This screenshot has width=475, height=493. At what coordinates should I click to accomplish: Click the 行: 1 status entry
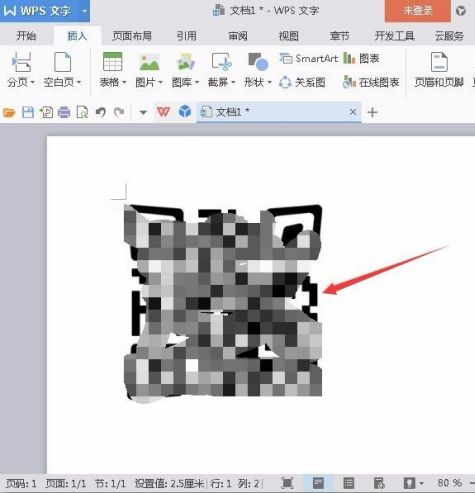click(221, 483)
